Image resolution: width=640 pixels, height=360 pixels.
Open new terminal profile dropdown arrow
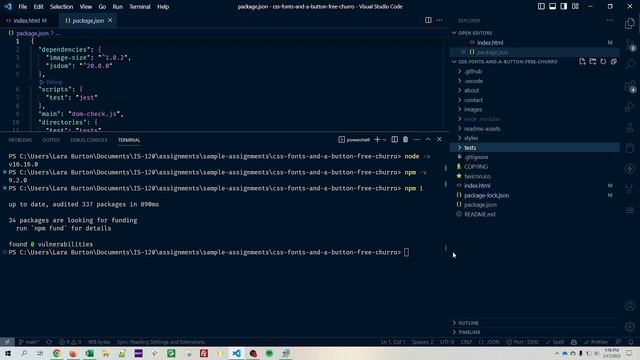tap(384, 140)
